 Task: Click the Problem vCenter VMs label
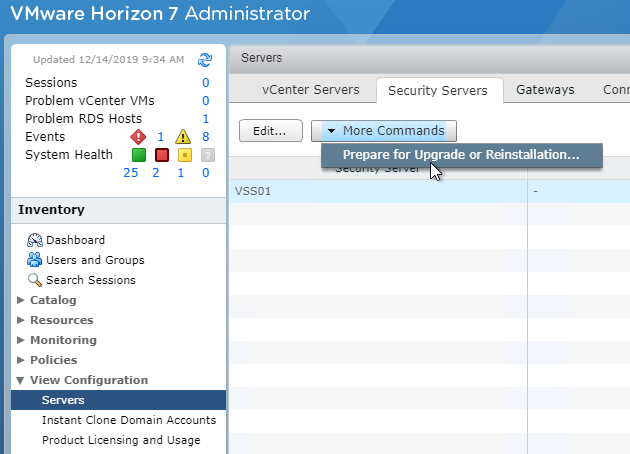pyautogui.click(x=90, y=100)
